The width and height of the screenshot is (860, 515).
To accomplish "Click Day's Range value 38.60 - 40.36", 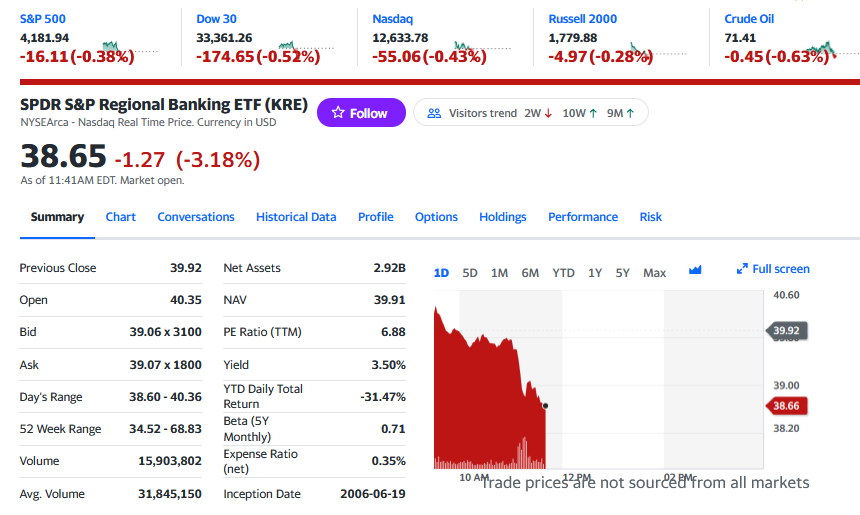I will tap(166, 397).
